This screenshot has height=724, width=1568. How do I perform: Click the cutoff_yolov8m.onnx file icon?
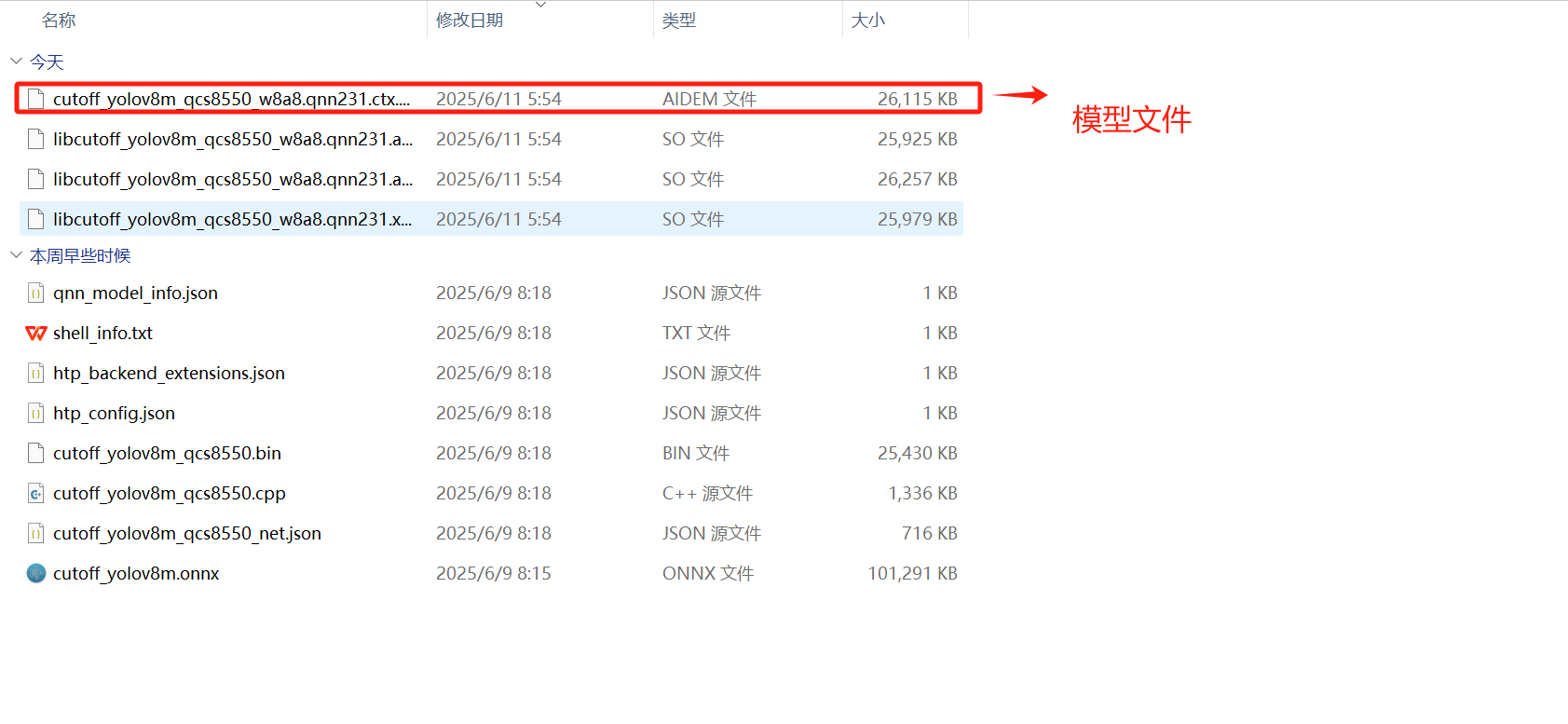point(35,573)
